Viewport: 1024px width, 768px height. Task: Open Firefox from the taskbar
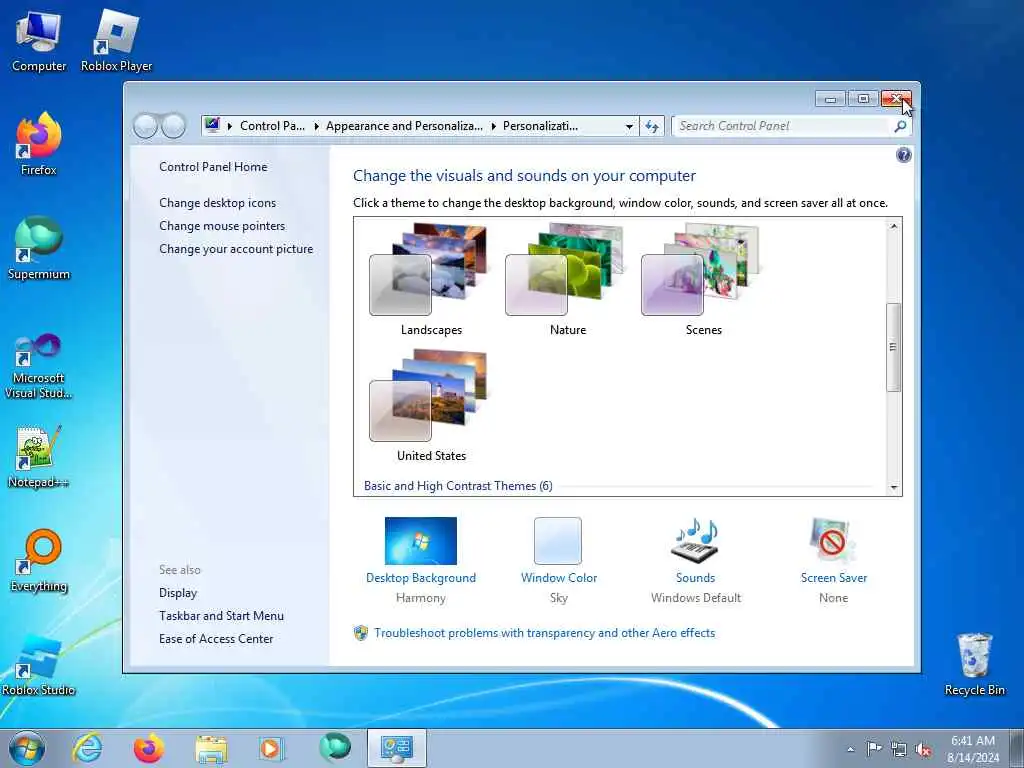click(149, 748)
